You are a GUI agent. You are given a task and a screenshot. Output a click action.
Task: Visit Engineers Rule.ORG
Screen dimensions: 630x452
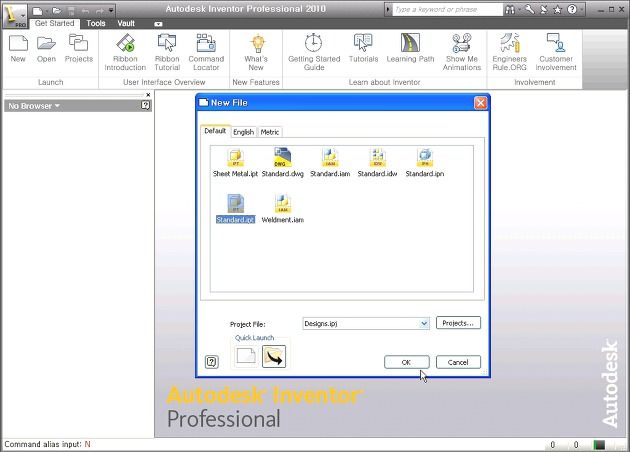509,53
